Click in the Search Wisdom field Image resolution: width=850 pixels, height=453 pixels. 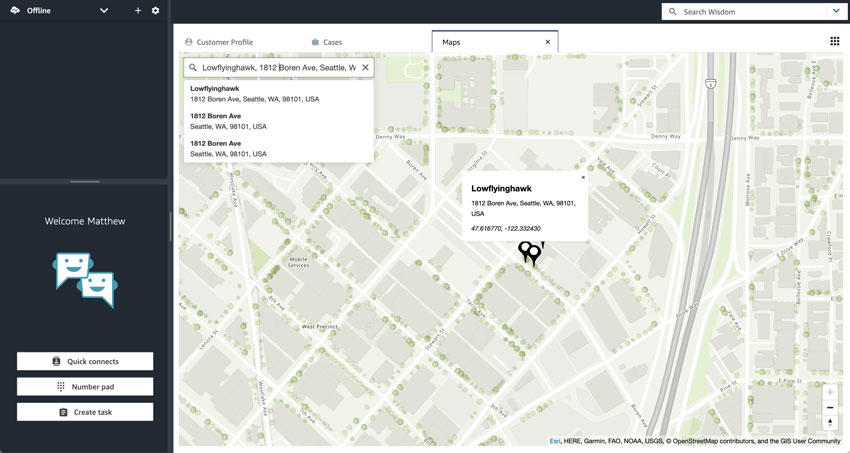coord(750,12)
